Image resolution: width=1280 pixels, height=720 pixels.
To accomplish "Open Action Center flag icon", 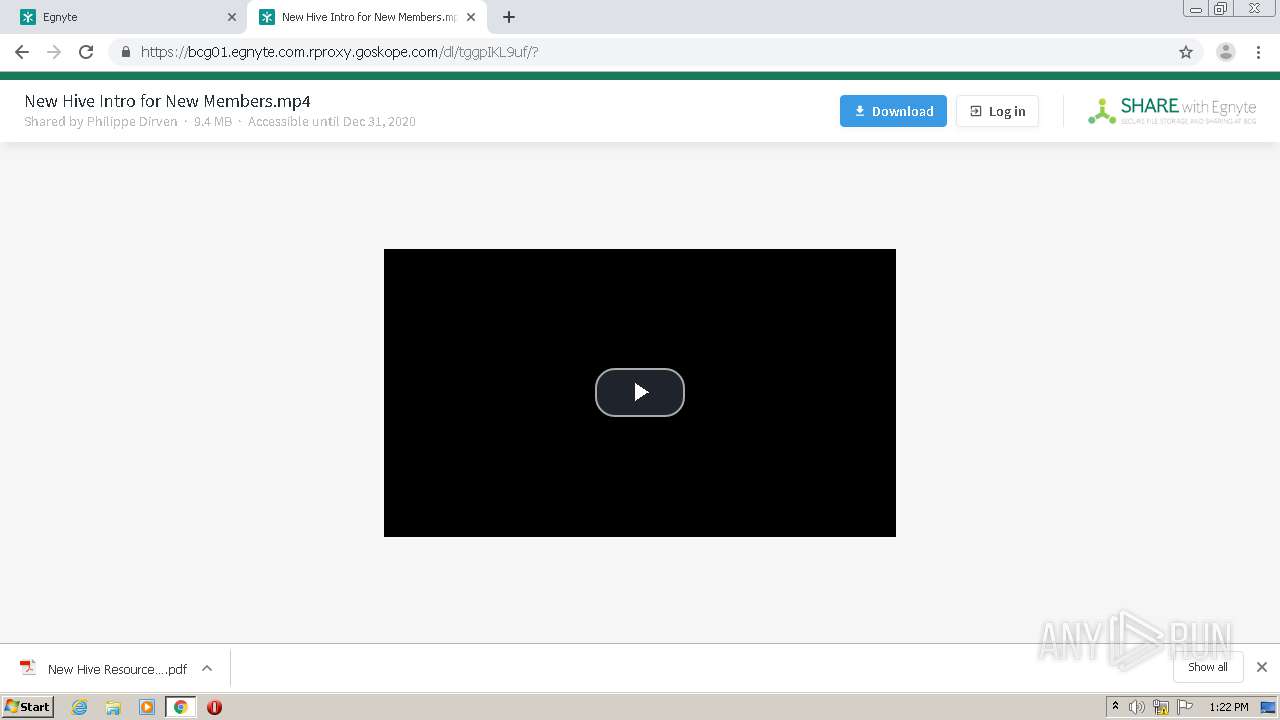I will pyautogui.click(x=1185, y=707).
